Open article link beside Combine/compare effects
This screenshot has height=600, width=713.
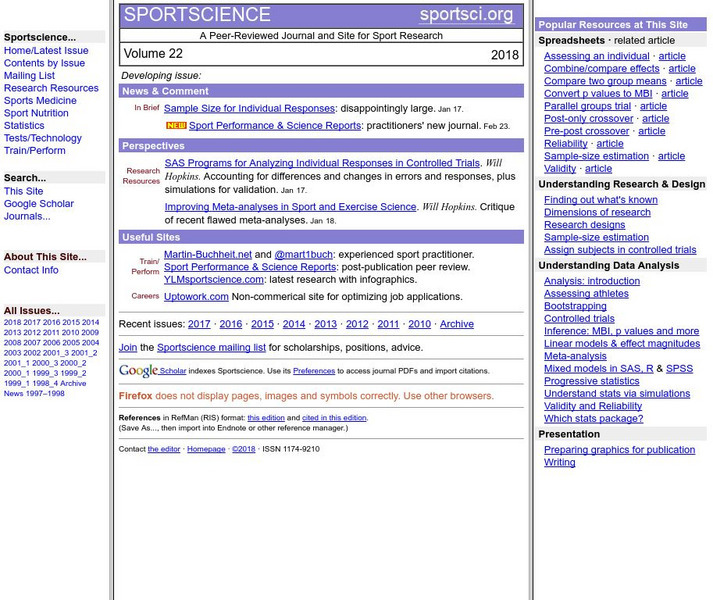click(x=682, y=69)
